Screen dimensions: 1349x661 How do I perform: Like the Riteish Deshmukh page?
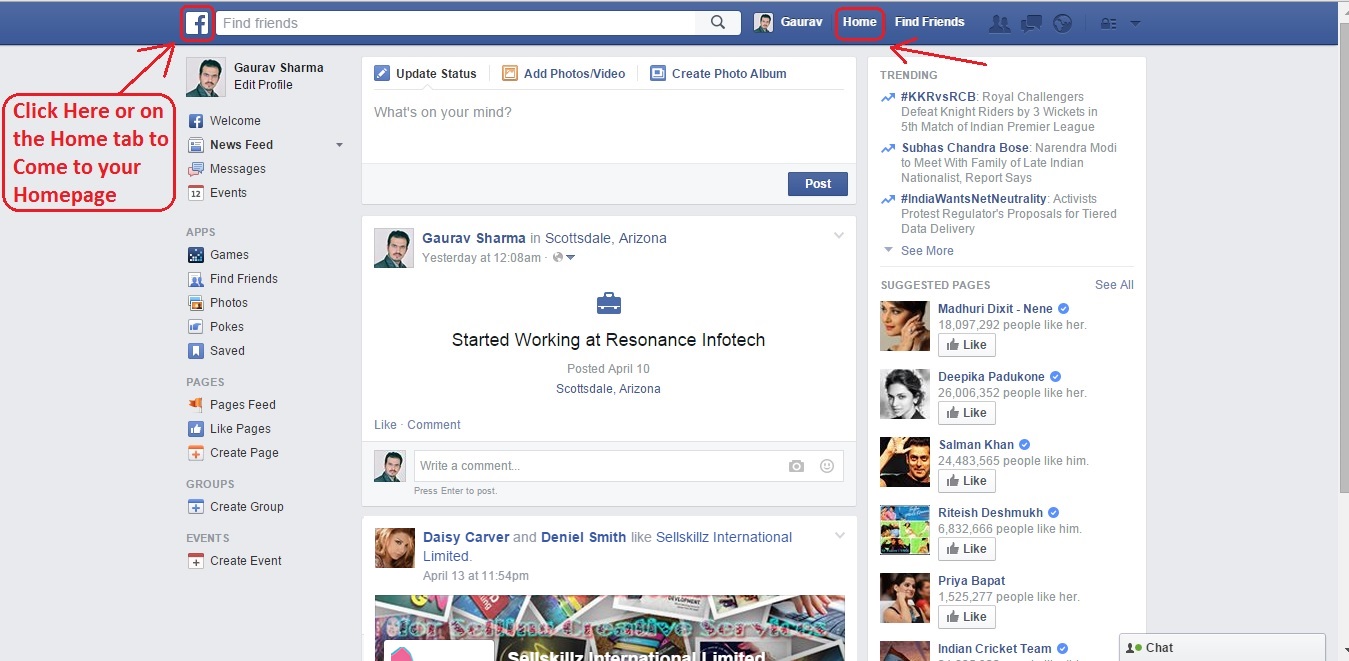(966, 549)
